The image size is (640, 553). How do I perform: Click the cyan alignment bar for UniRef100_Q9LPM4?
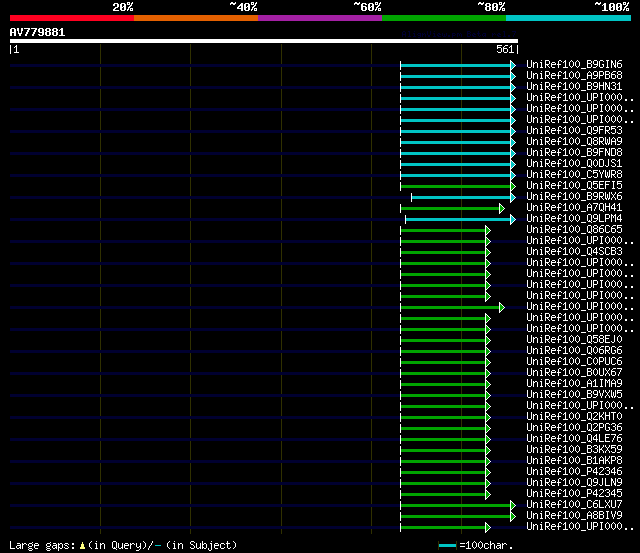click(458, 220)
